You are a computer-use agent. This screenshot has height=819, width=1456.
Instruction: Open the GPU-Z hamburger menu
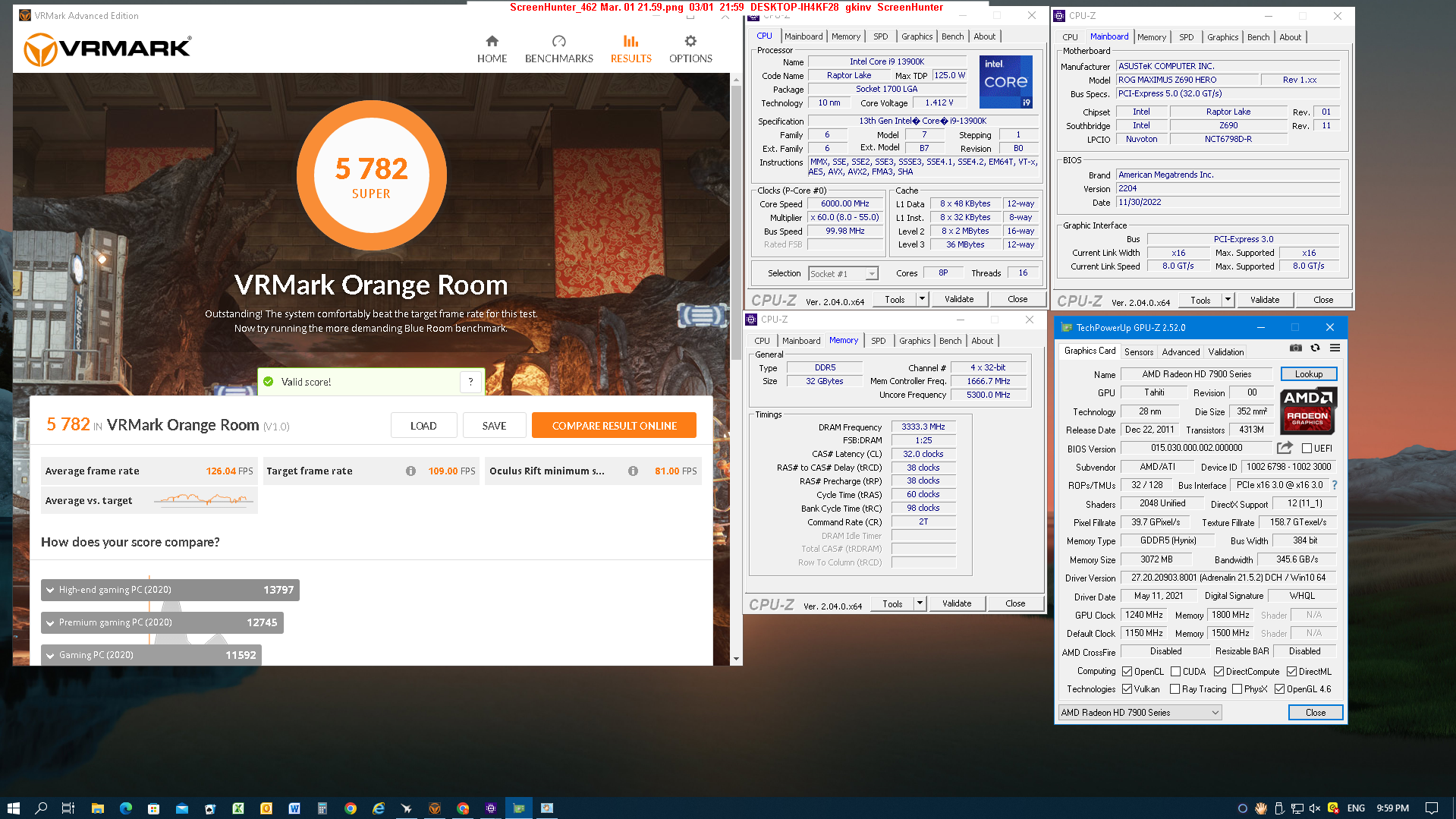click(x=1335, y=348)
